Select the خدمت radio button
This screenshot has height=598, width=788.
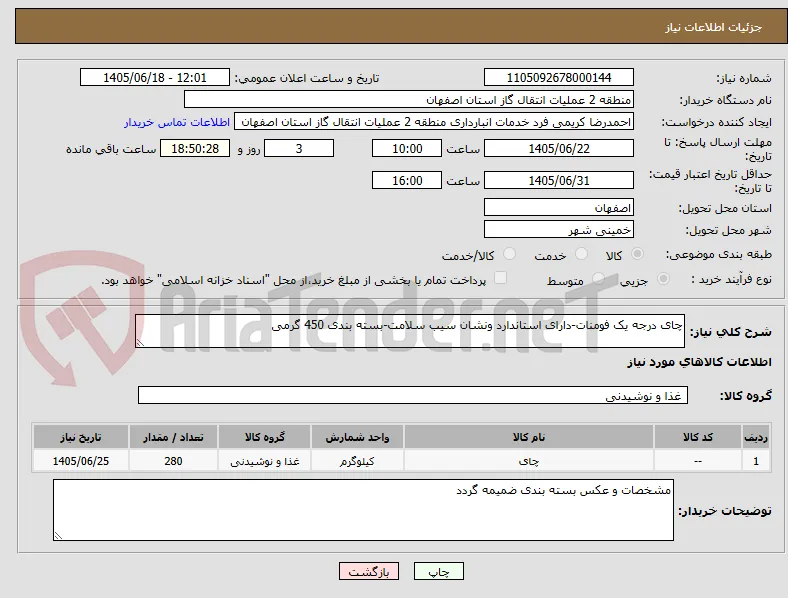(x=581, y=254)
